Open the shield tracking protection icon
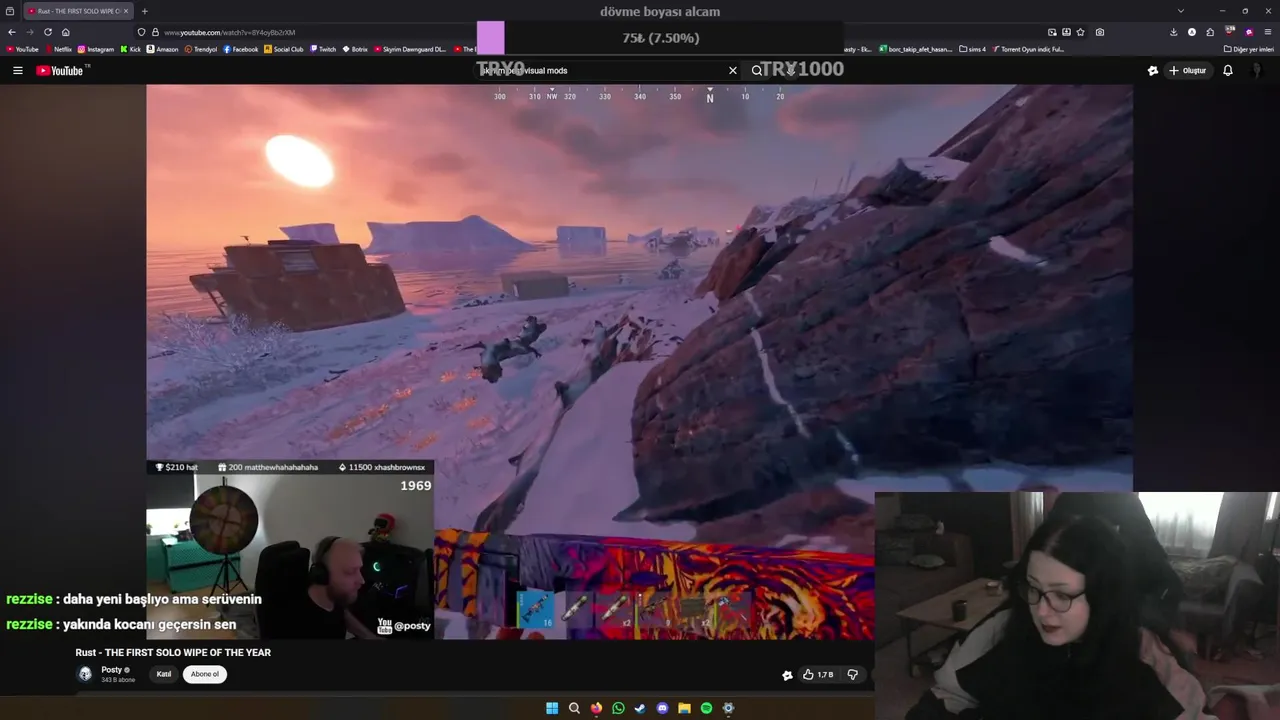Viewport: 1280px width, 720px height. click(x=142, y=32)
